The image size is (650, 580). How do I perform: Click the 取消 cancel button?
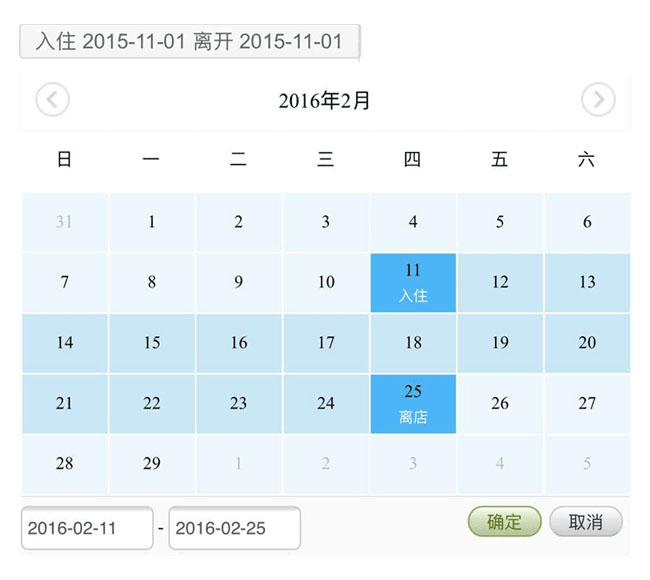[585, 522]
